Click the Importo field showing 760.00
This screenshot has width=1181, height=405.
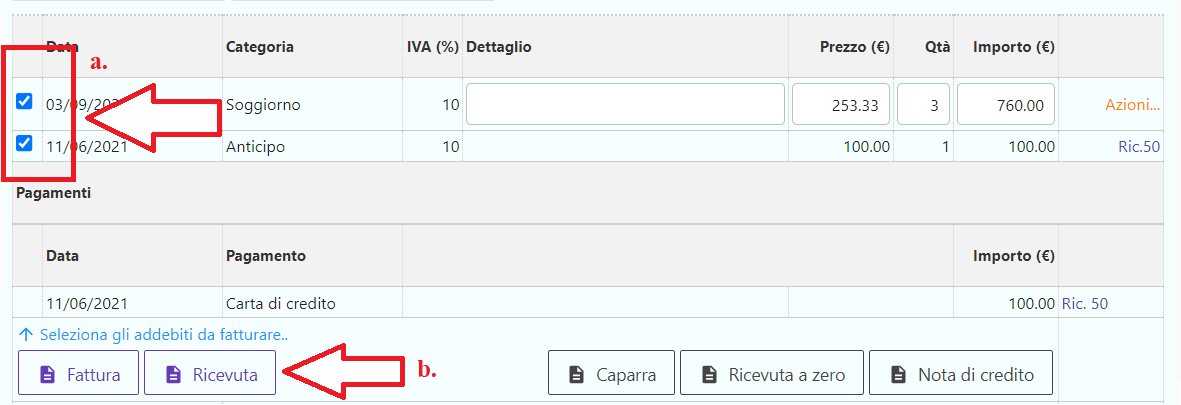[1005, 104]
